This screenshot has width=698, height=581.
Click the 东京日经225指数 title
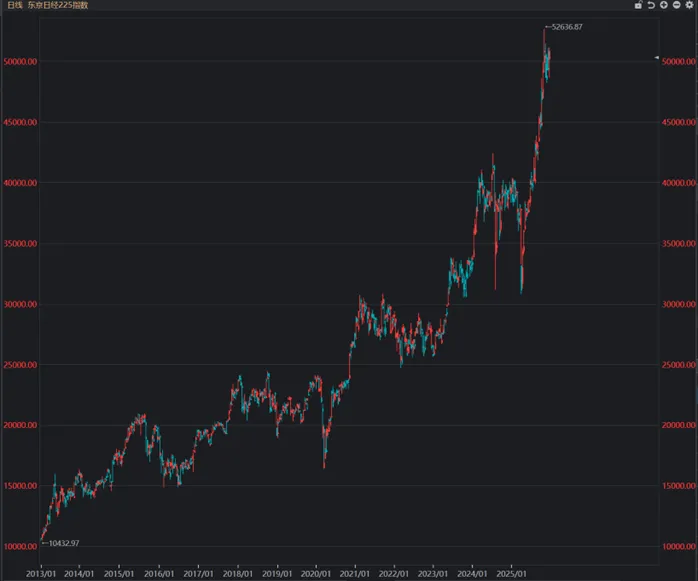point(58,5)
